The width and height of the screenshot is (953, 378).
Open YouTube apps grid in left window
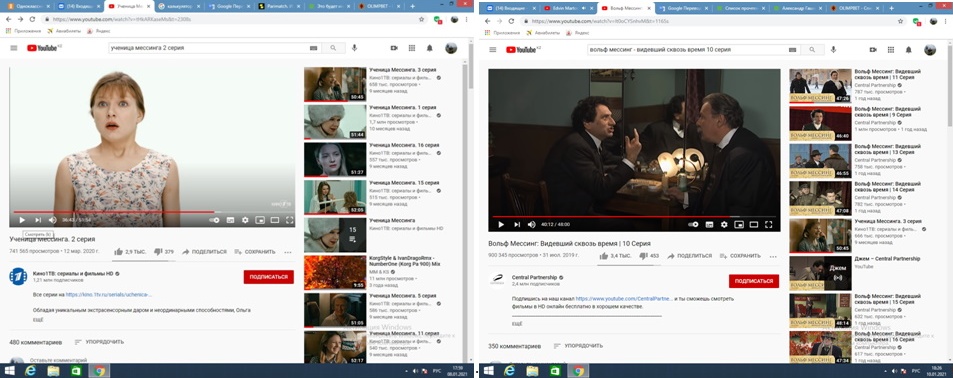(x=411, y=48)
